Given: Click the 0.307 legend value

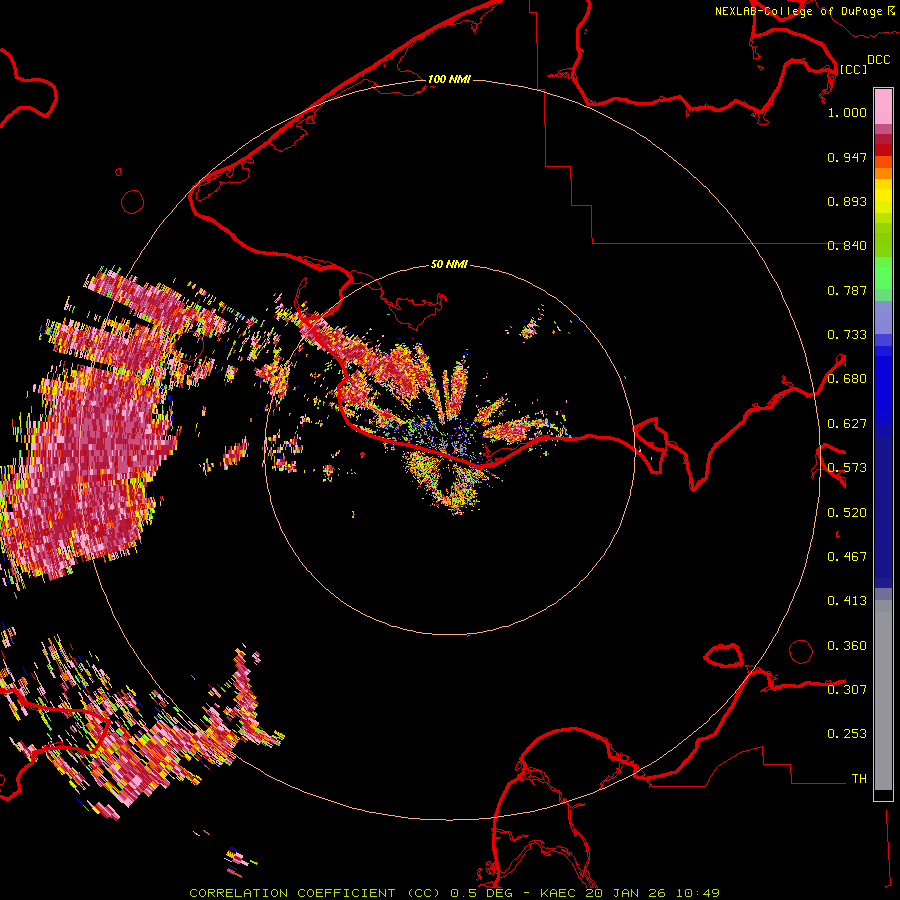Looking at the screenshot, I should [x=847, y=689].
